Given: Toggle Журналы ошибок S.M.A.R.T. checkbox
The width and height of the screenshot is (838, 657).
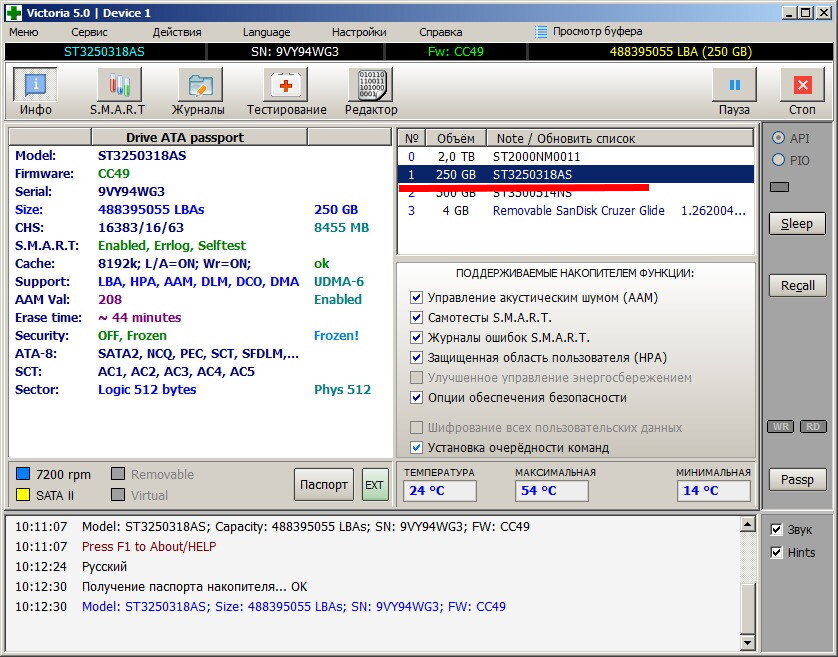Looking at the screenshot, I should pyautogui.click(x=416, y=337).
